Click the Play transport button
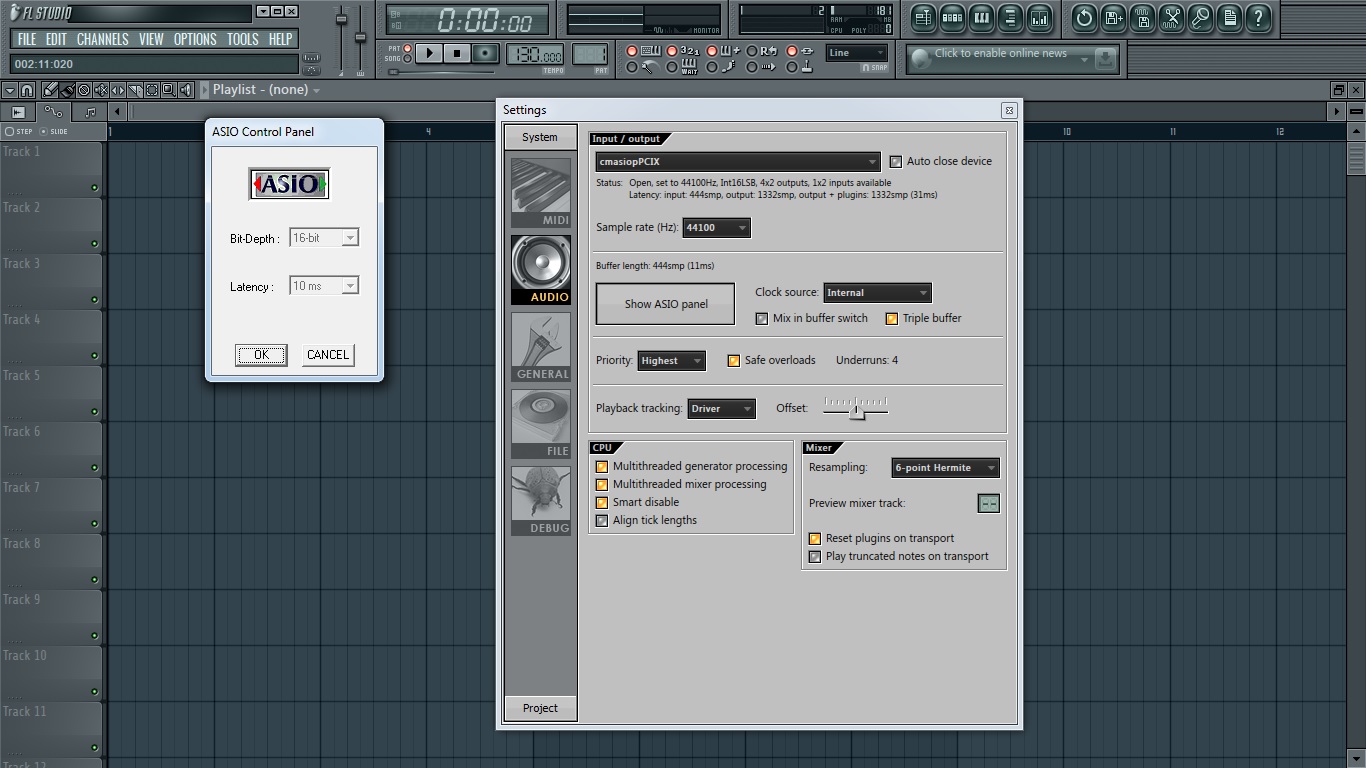Image resolution: width=1366 pixels, height=768 pixels. click(429, 53)
